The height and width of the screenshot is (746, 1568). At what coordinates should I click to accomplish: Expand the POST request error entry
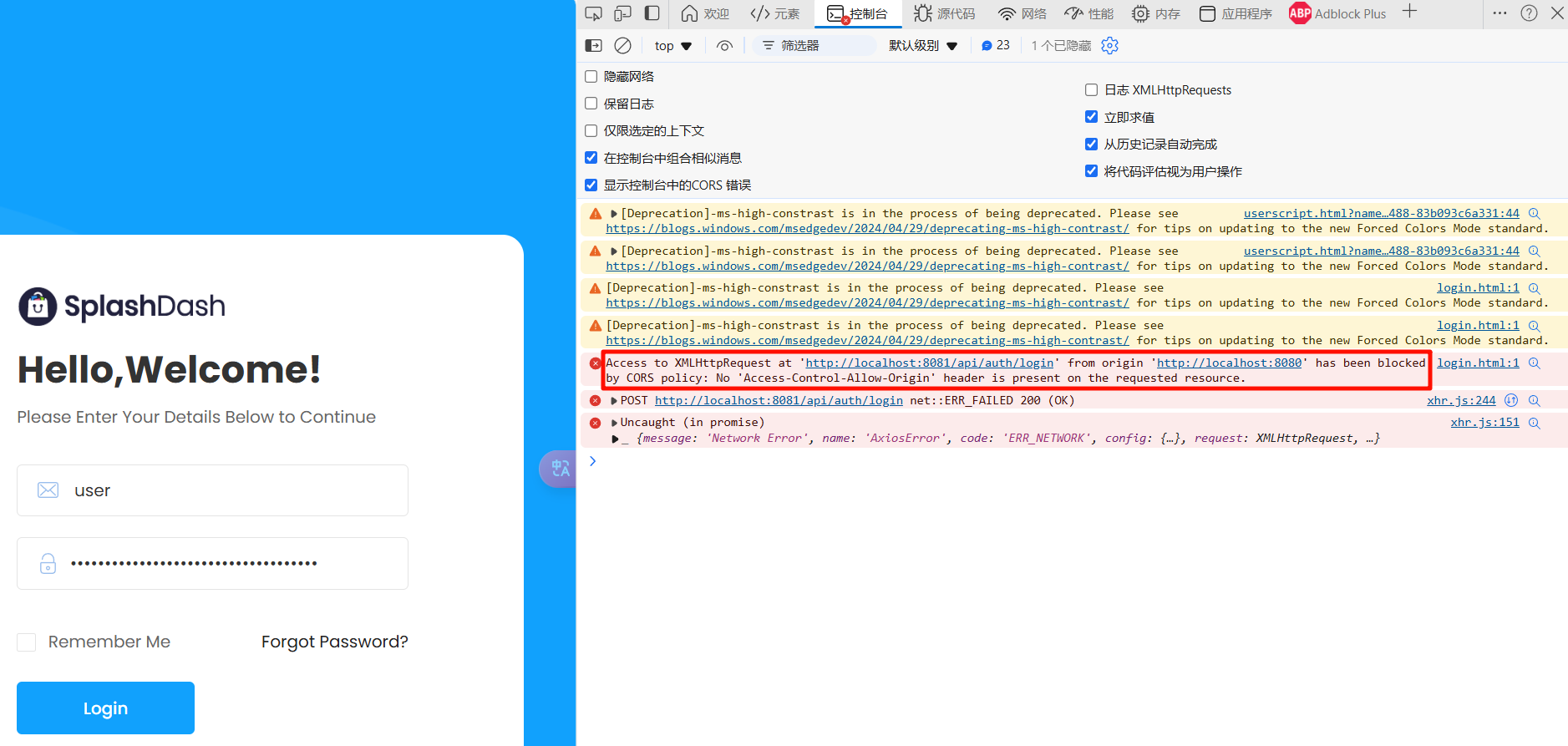click(x=614, y=401)
